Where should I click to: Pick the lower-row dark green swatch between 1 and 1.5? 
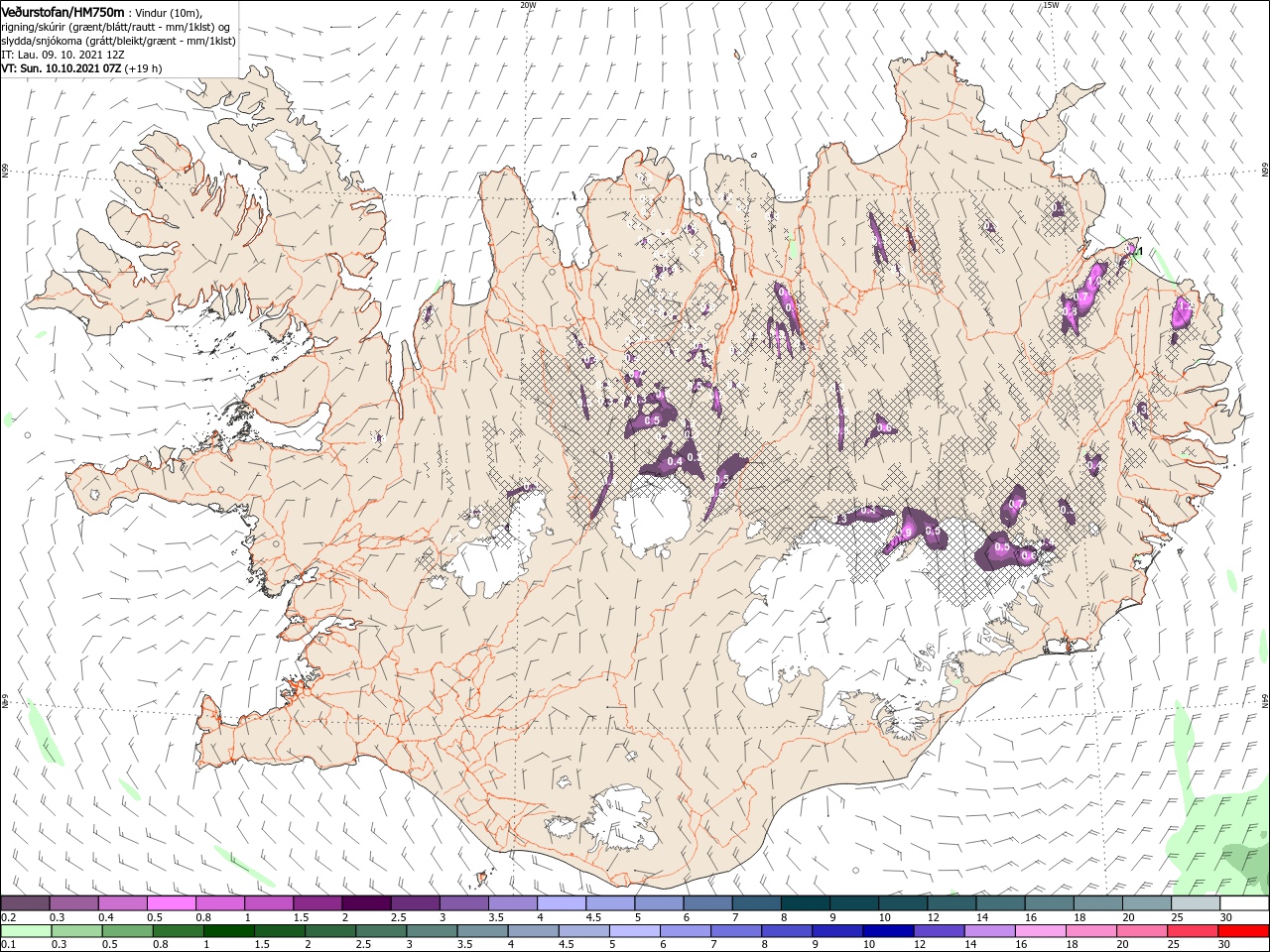pyautogui.click(x=229, y=931)
